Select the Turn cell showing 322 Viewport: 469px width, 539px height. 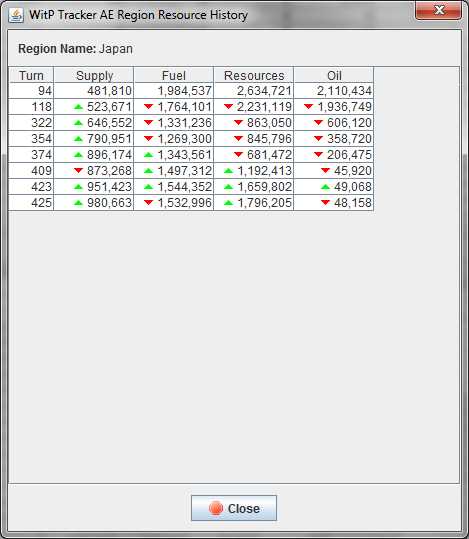[x=31, y=123]
